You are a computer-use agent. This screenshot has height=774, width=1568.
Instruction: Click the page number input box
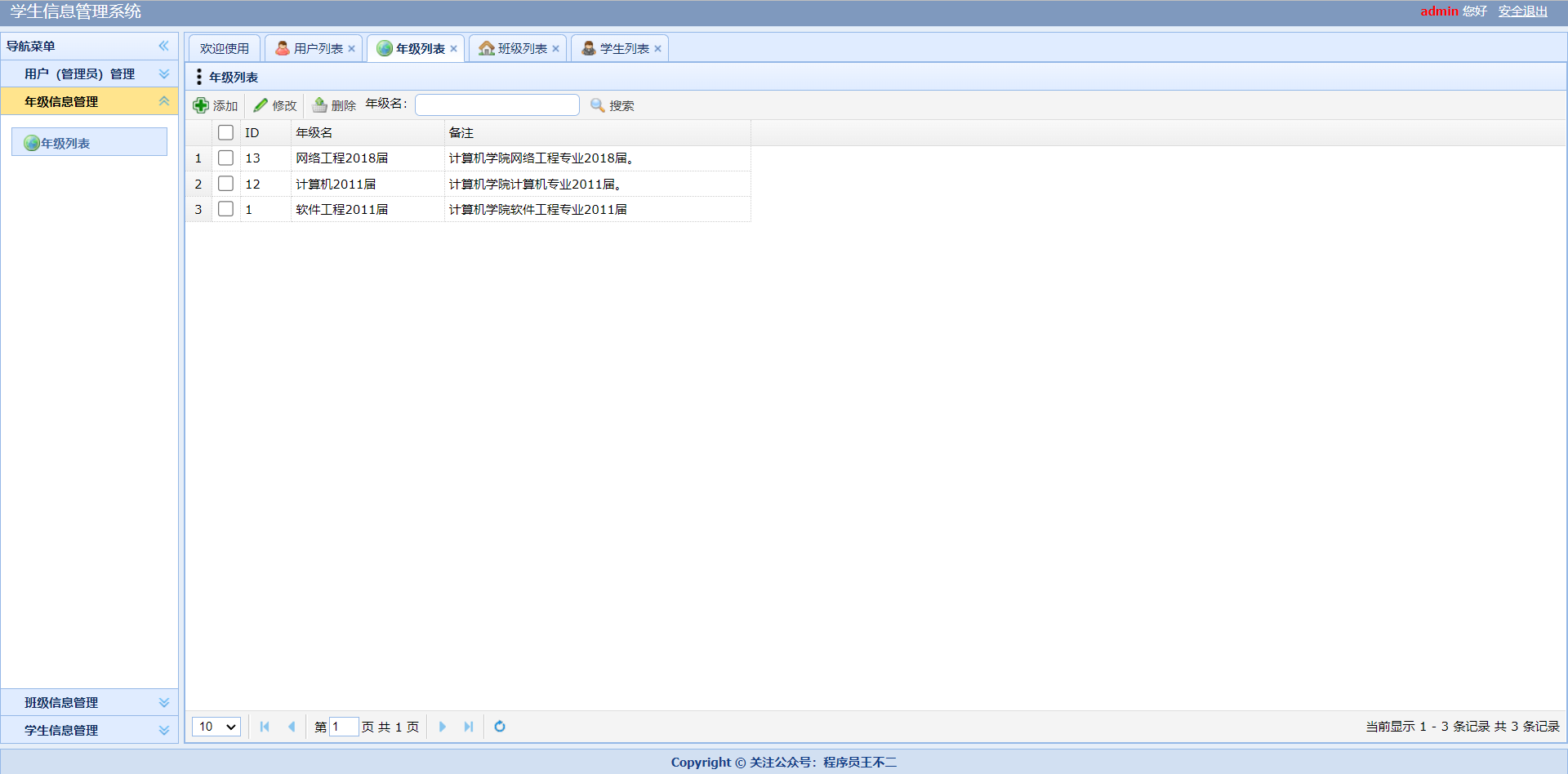click(x=344, y=727)
